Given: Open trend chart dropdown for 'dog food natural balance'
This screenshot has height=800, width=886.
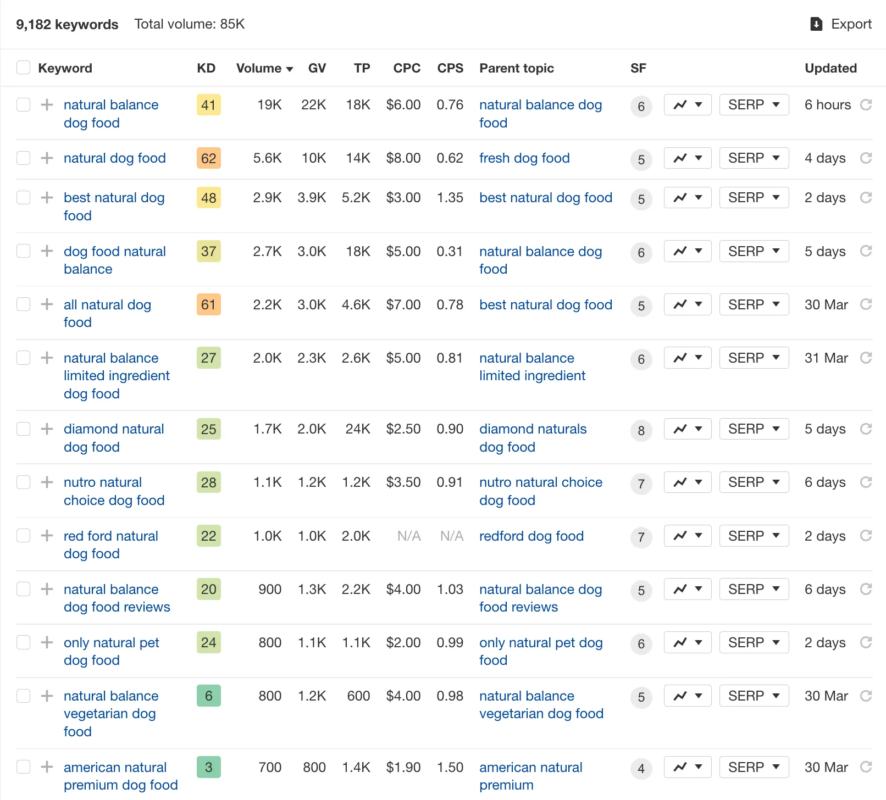Looking at the screenshot, I should tap(688, 251).
